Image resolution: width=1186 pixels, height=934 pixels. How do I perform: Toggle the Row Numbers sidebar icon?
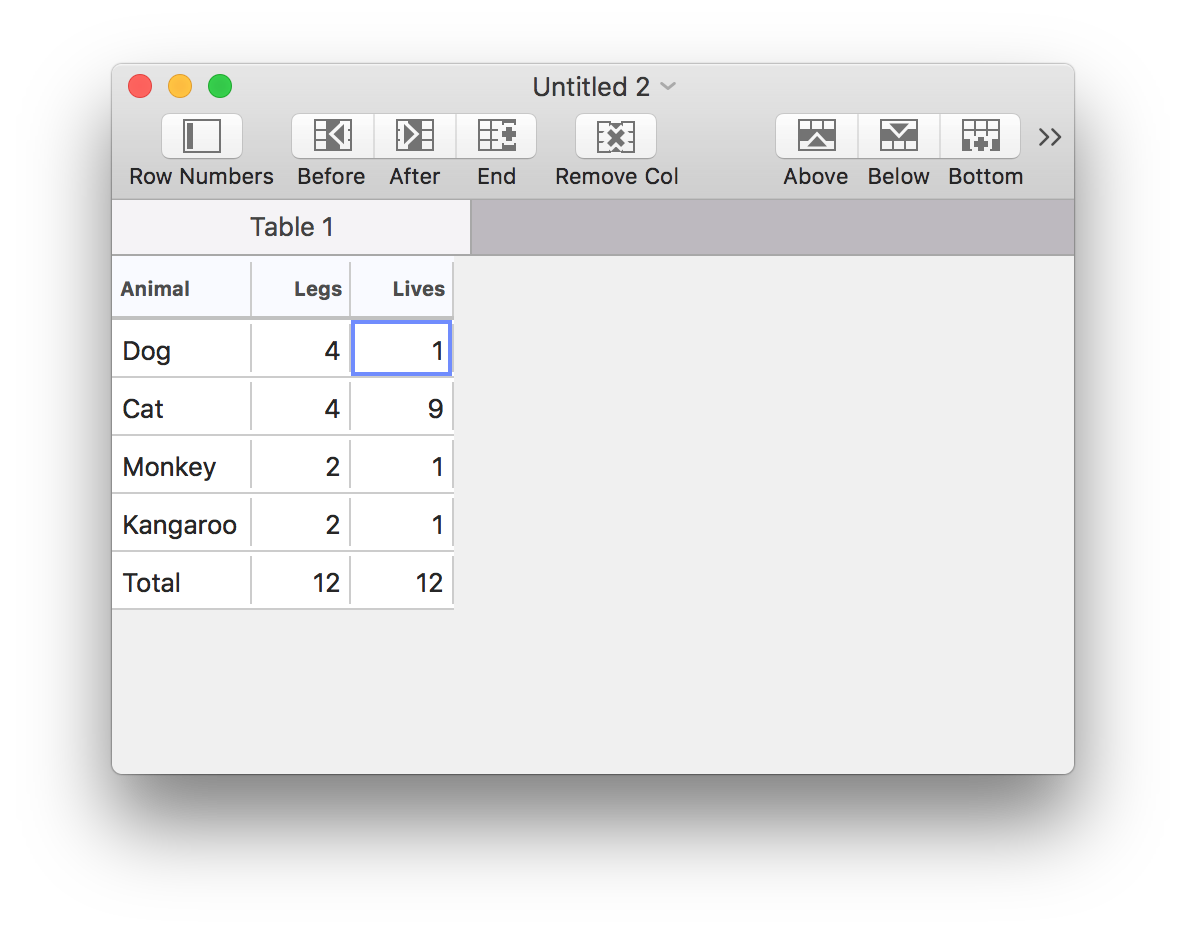[x=201, y=136]
